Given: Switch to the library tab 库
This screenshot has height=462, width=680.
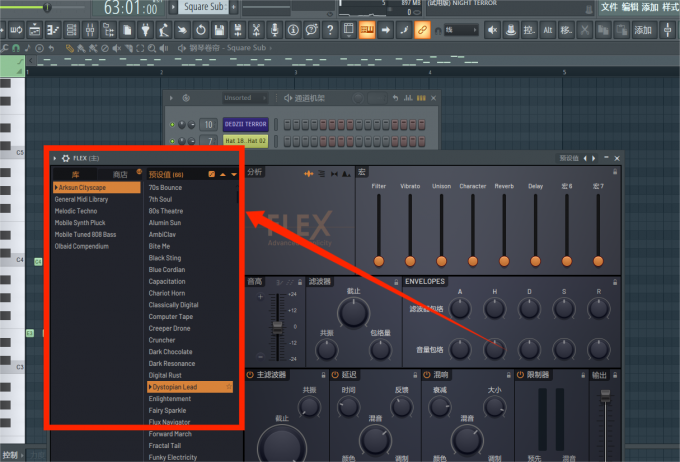Looking at the screenshot, I should (75, 174).
